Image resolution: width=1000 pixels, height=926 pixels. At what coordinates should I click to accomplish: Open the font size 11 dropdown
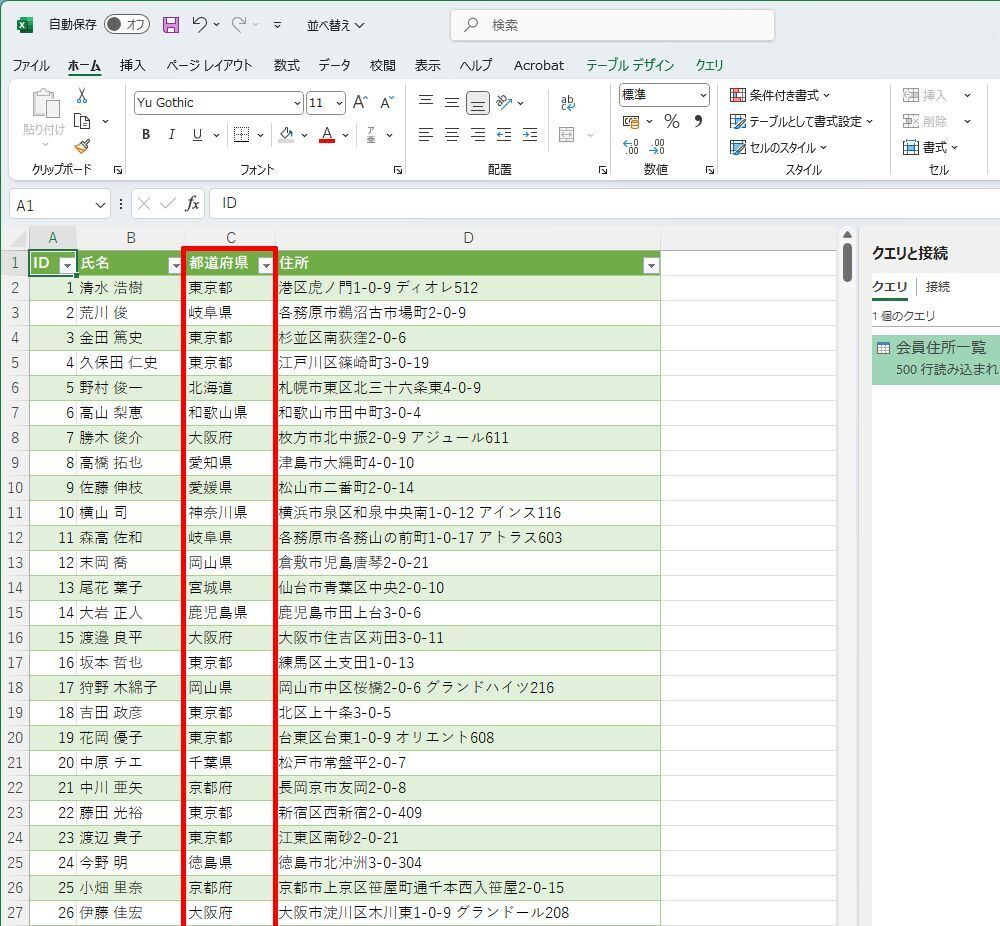click(x=339, y=103)
